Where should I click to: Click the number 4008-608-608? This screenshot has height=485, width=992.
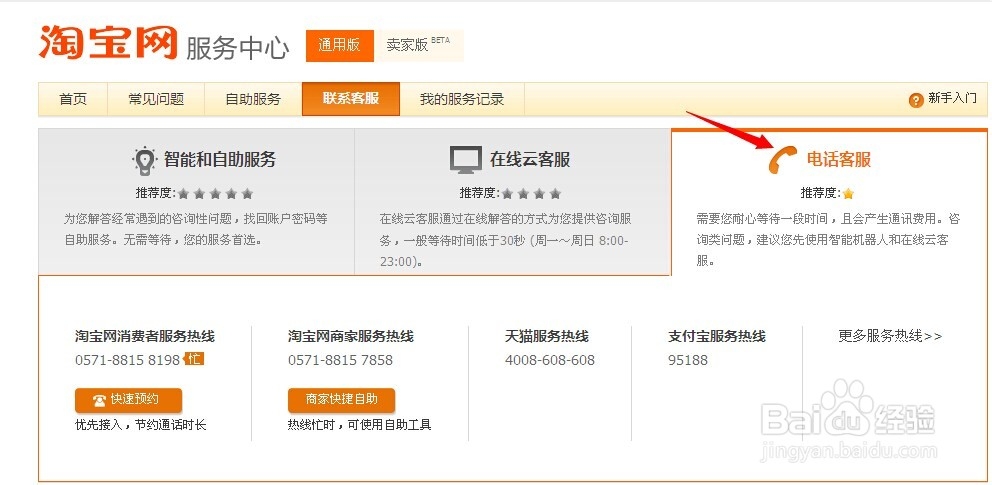tap(550, 360)
